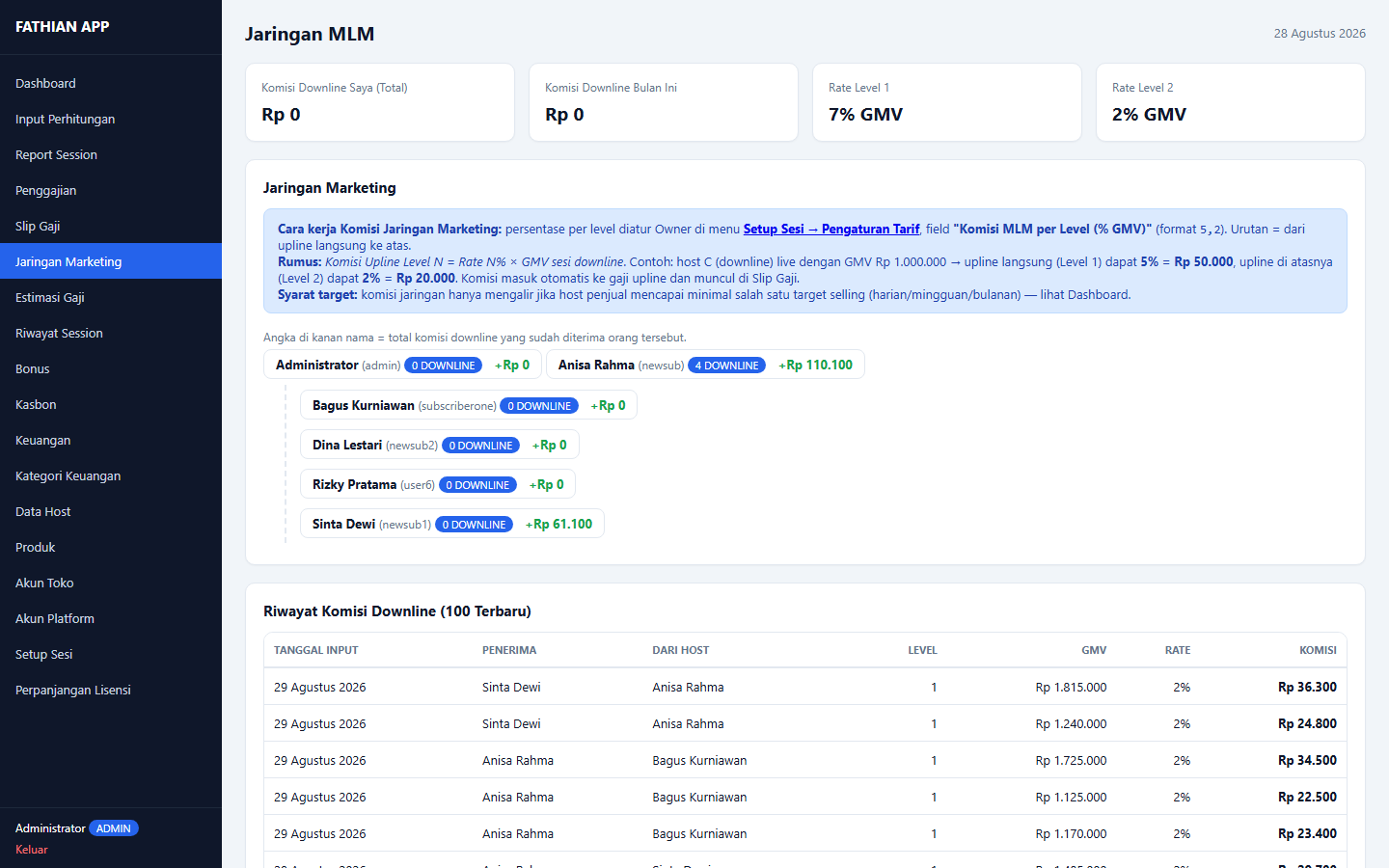Open Estimasi Gaji in sidebar
Viewport: 1389px width, 868px height.
(111, 298)
